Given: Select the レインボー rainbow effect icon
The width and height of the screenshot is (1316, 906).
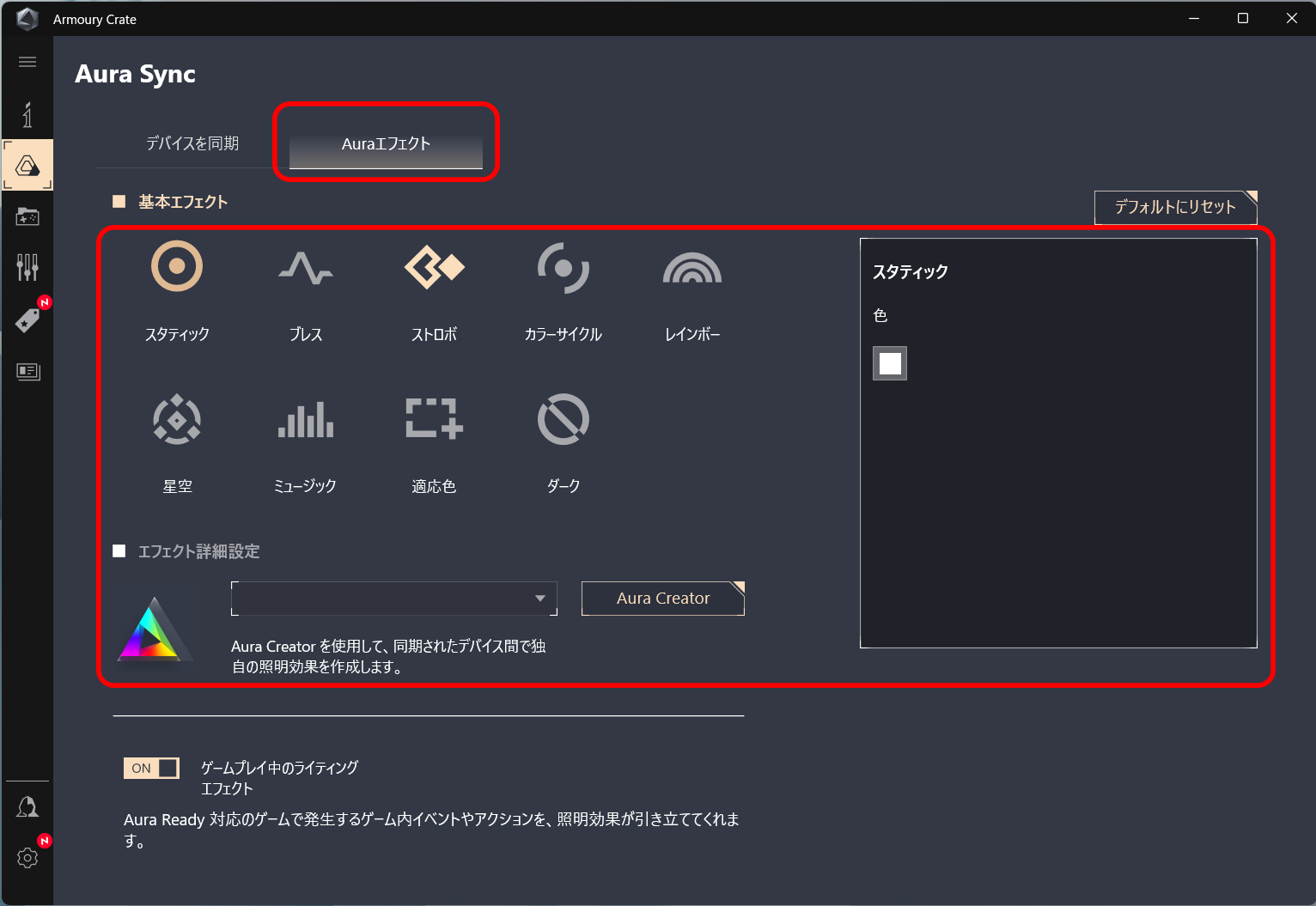Looking at the screenshot, I should pos(692,268).
